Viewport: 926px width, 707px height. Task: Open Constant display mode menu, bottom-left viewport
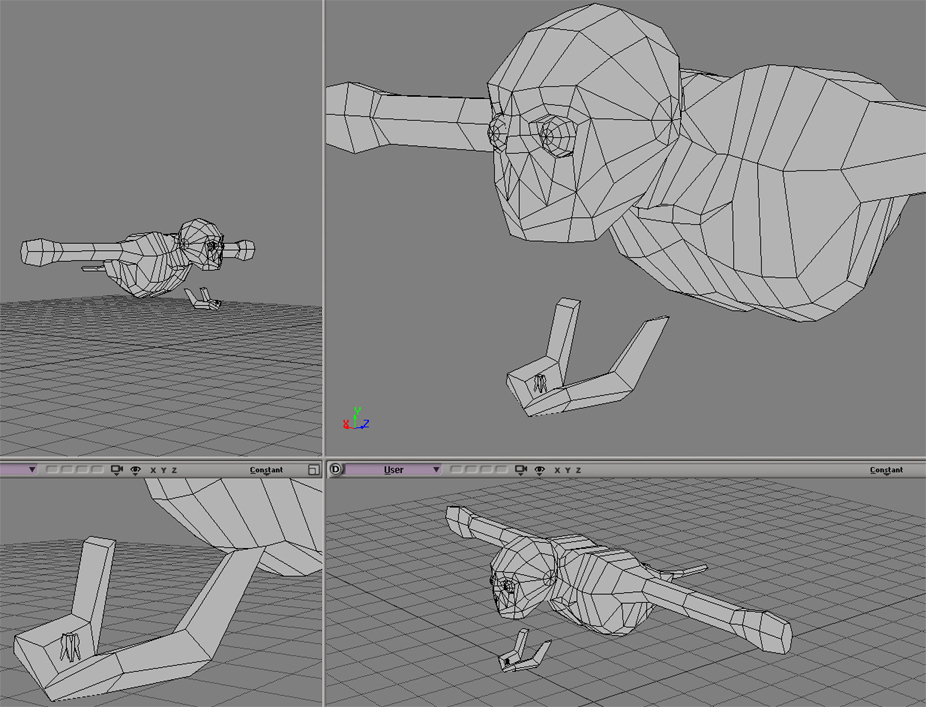(266, 469)
